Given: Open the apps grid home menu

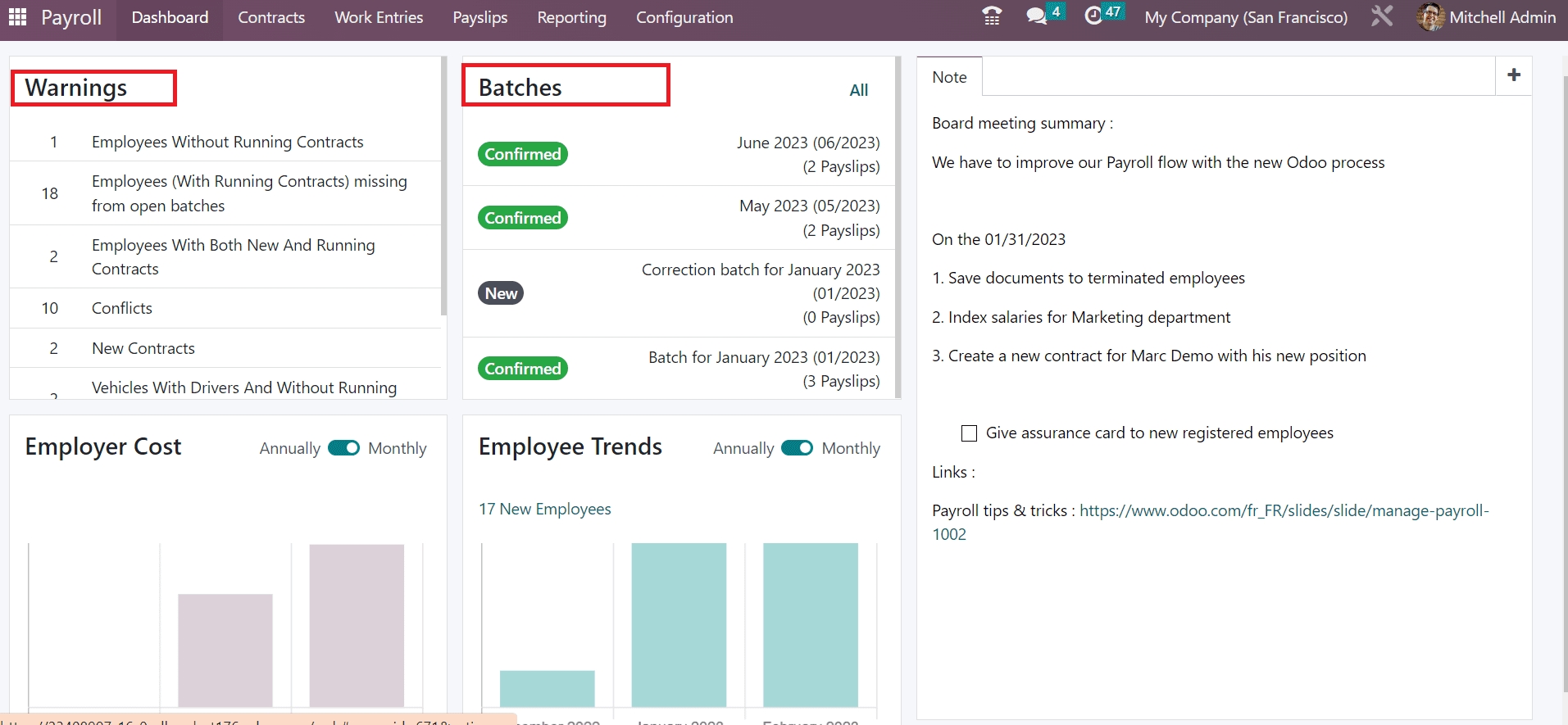Looking at the screenshot, I should [17, 17].
